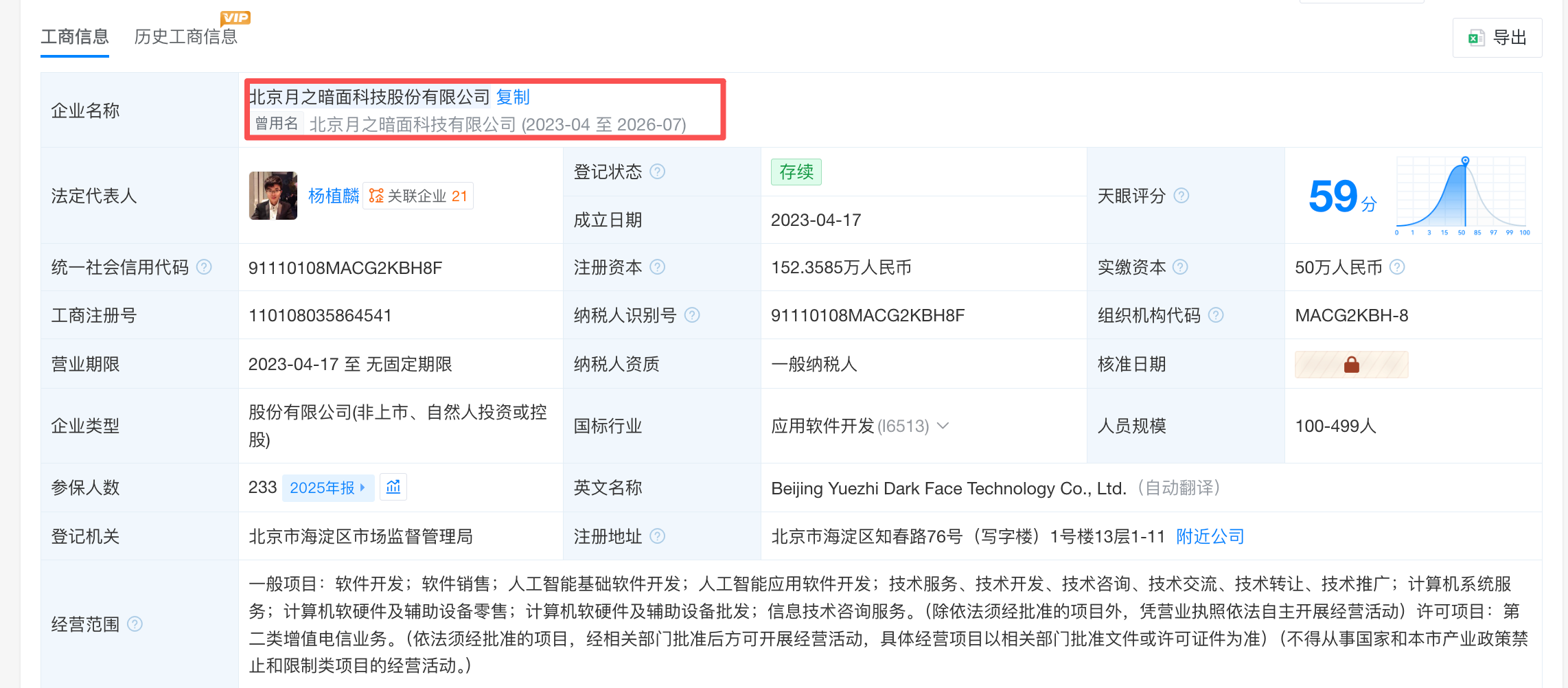
Task: Click the 59分 score value
Action: click(x=1343, y=196)
